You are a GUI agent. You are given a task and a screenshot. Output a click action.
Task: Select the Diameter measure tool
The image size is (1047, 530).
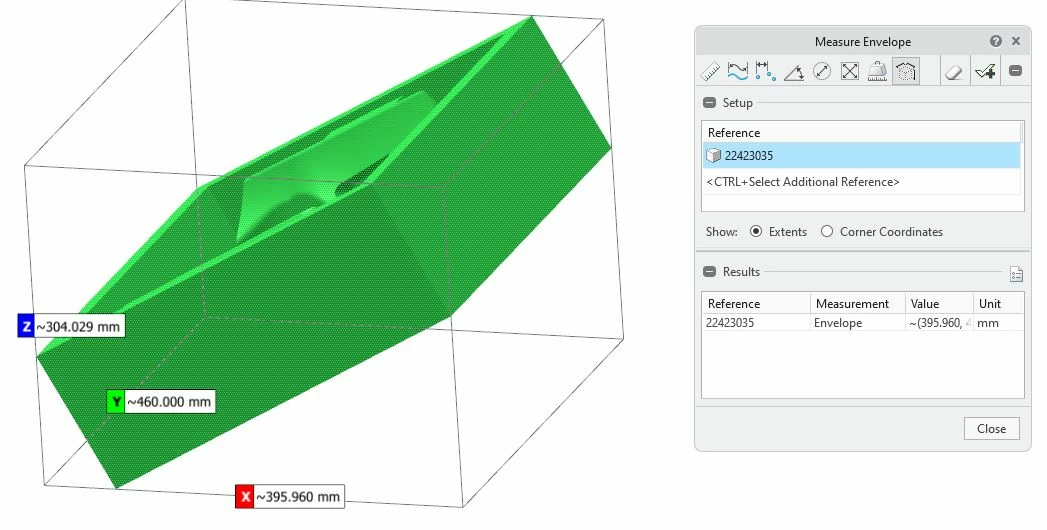click(822, 71)
